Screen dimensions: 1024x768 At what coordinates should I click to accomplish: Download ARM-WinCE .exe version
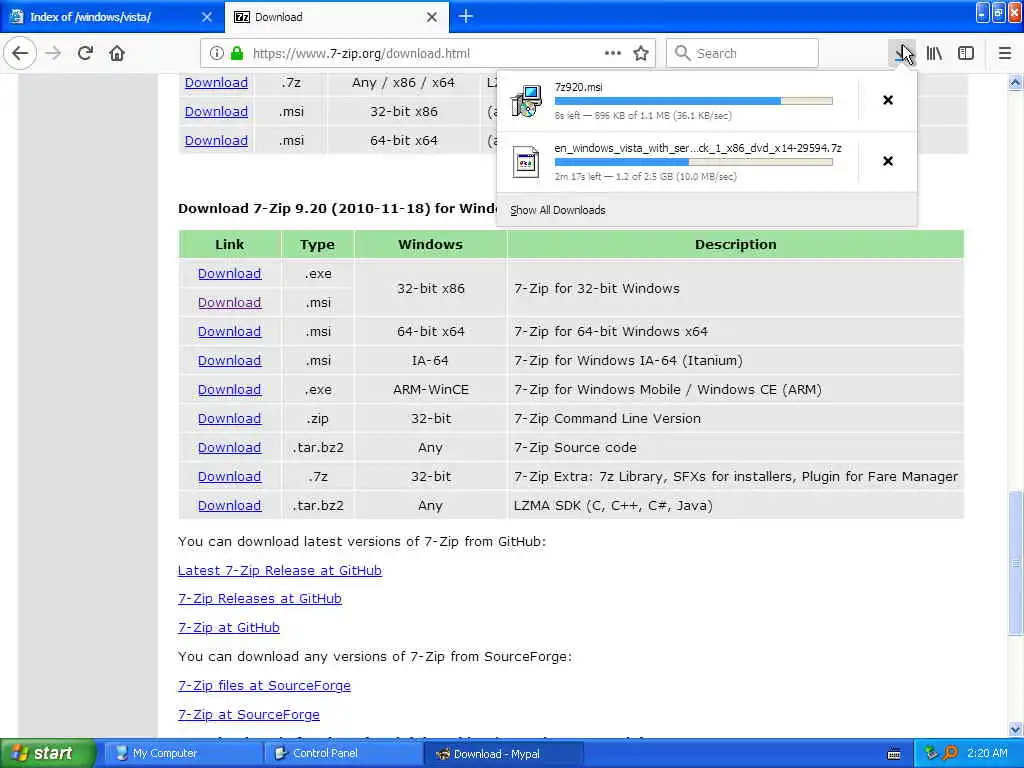[x=229, y=389]
